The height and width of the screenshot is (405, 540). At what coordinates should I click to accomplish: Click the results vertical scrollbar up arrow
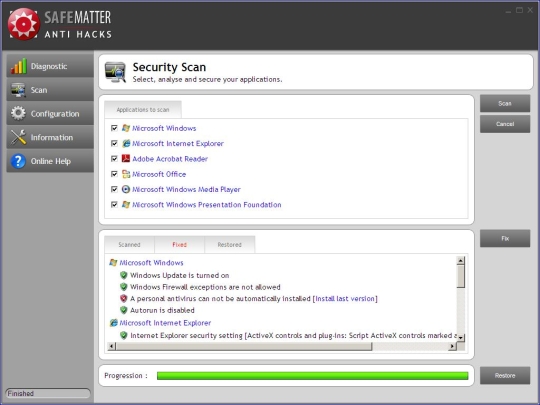click(460, 261)
